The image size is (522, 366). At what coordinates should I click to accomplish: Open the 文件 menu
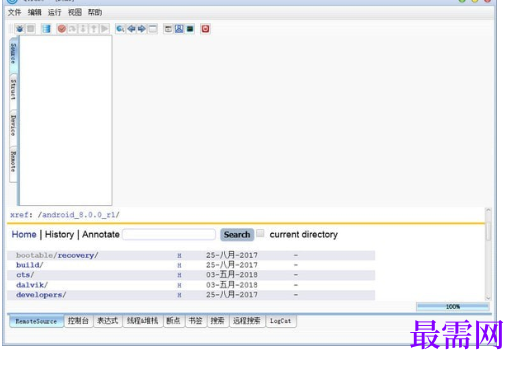tap(14, 12)
